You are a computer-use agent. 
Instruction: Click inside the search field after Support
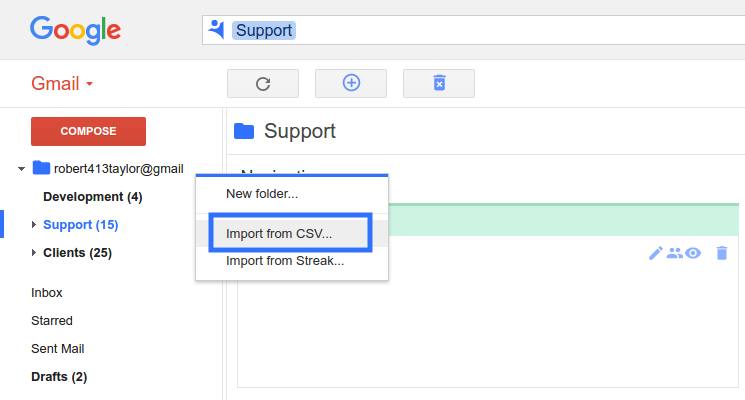click(518, 30)
